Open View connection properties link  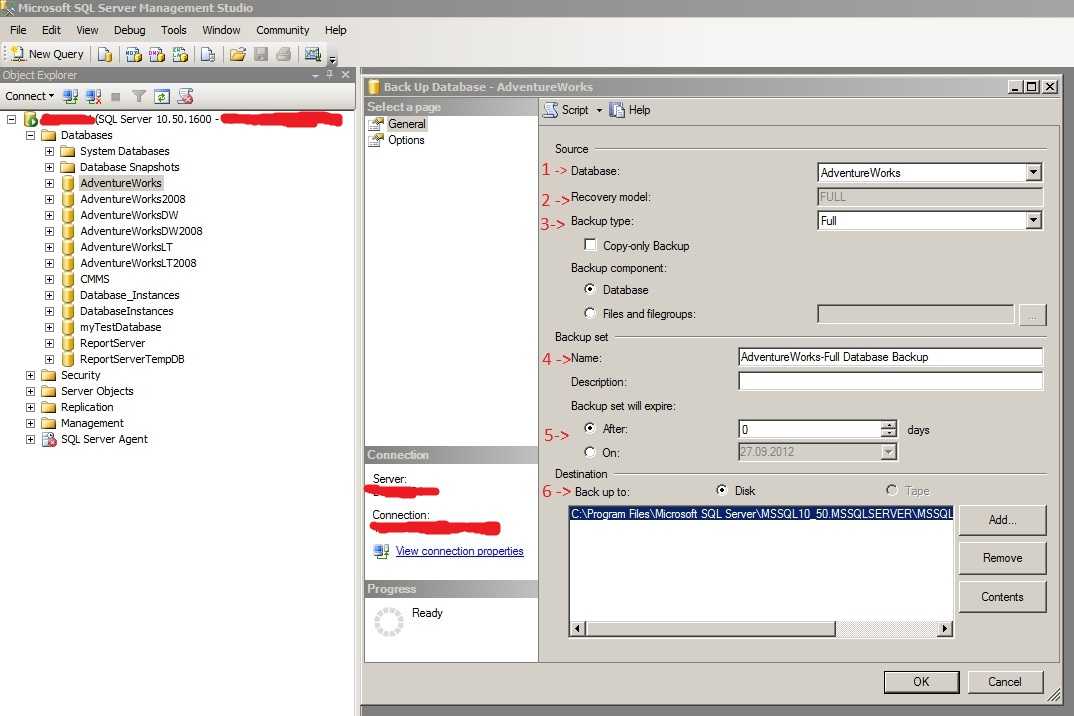[x=460, y=551]
